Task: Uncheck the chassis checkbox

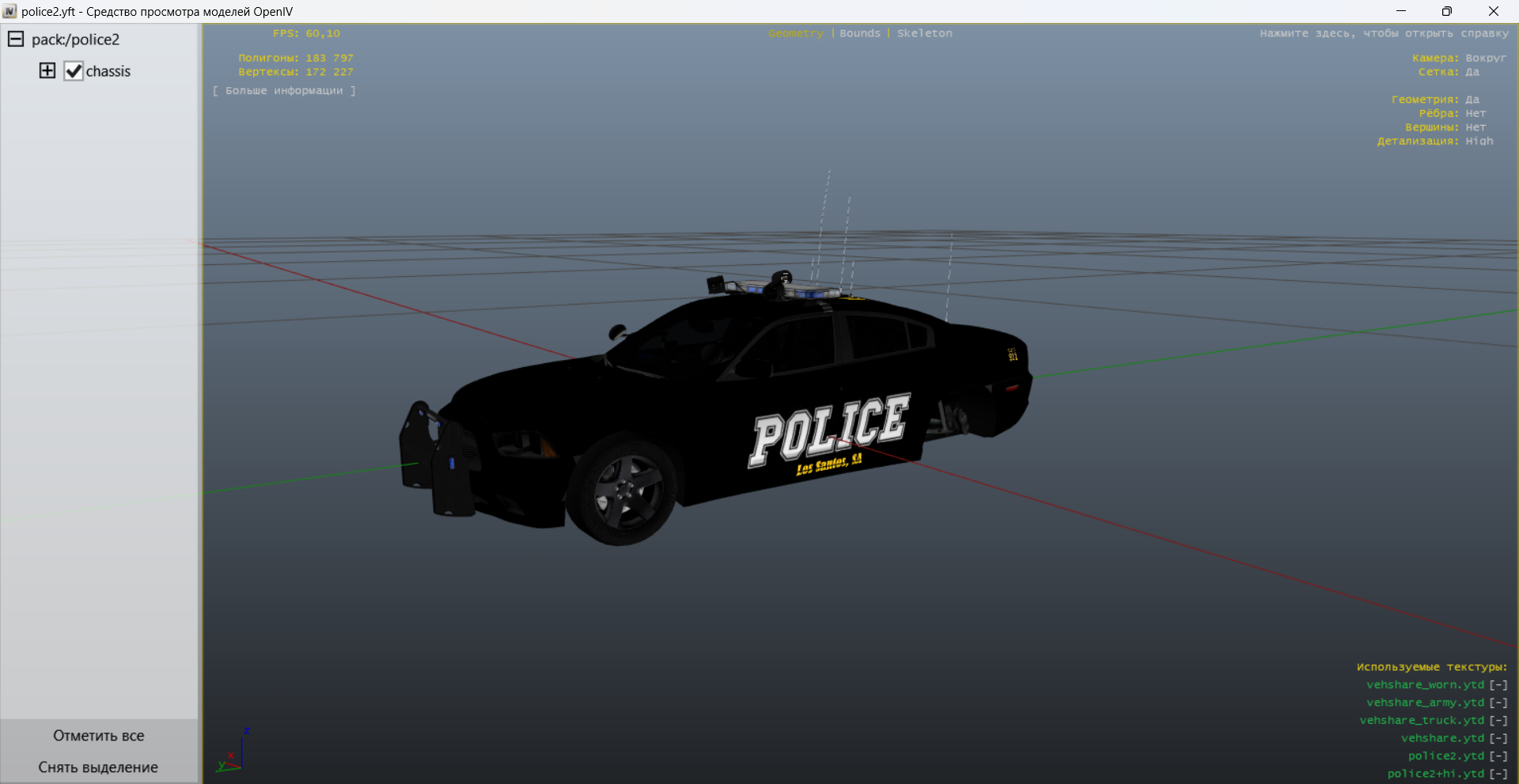Action: click(74, 71)
